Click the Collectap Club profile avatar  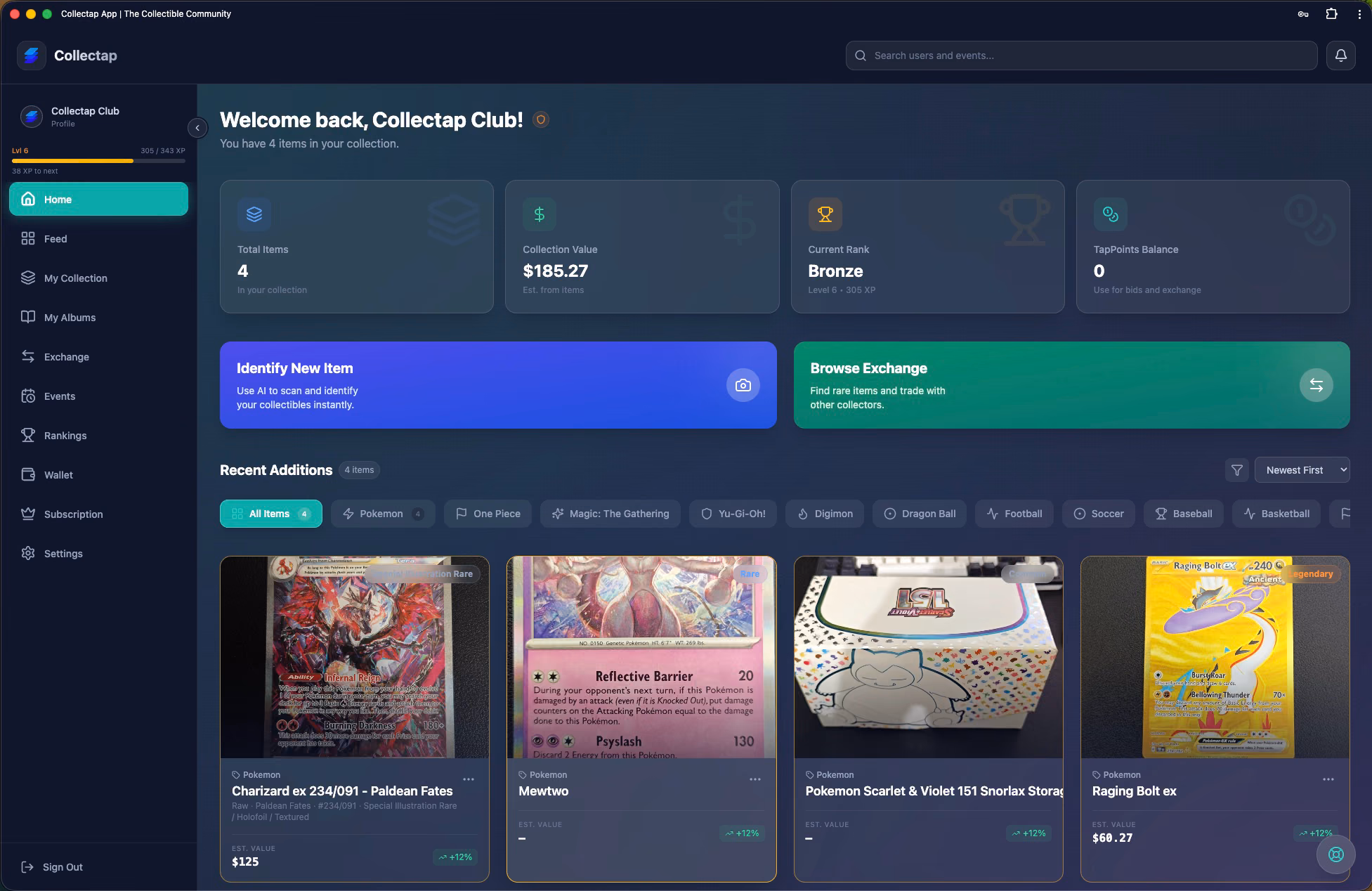pyautogui.click(x=32, y=116)
